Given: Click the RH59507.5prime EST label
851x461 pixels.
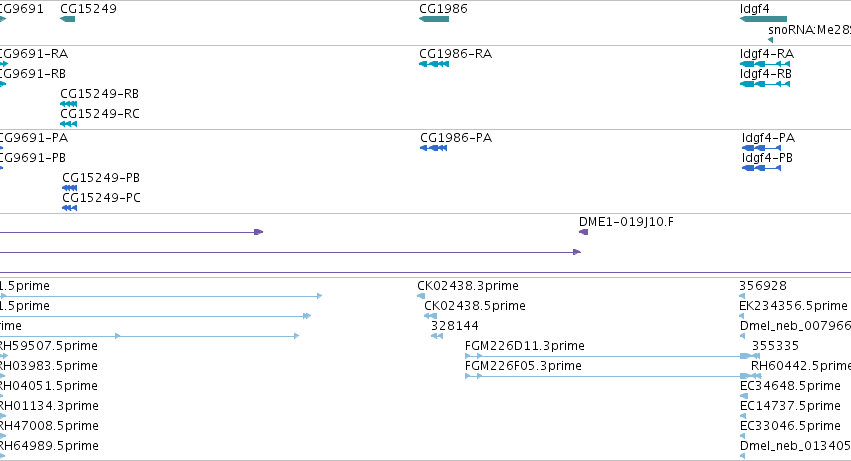Looking at the screenshot, I should coord(49,345).
